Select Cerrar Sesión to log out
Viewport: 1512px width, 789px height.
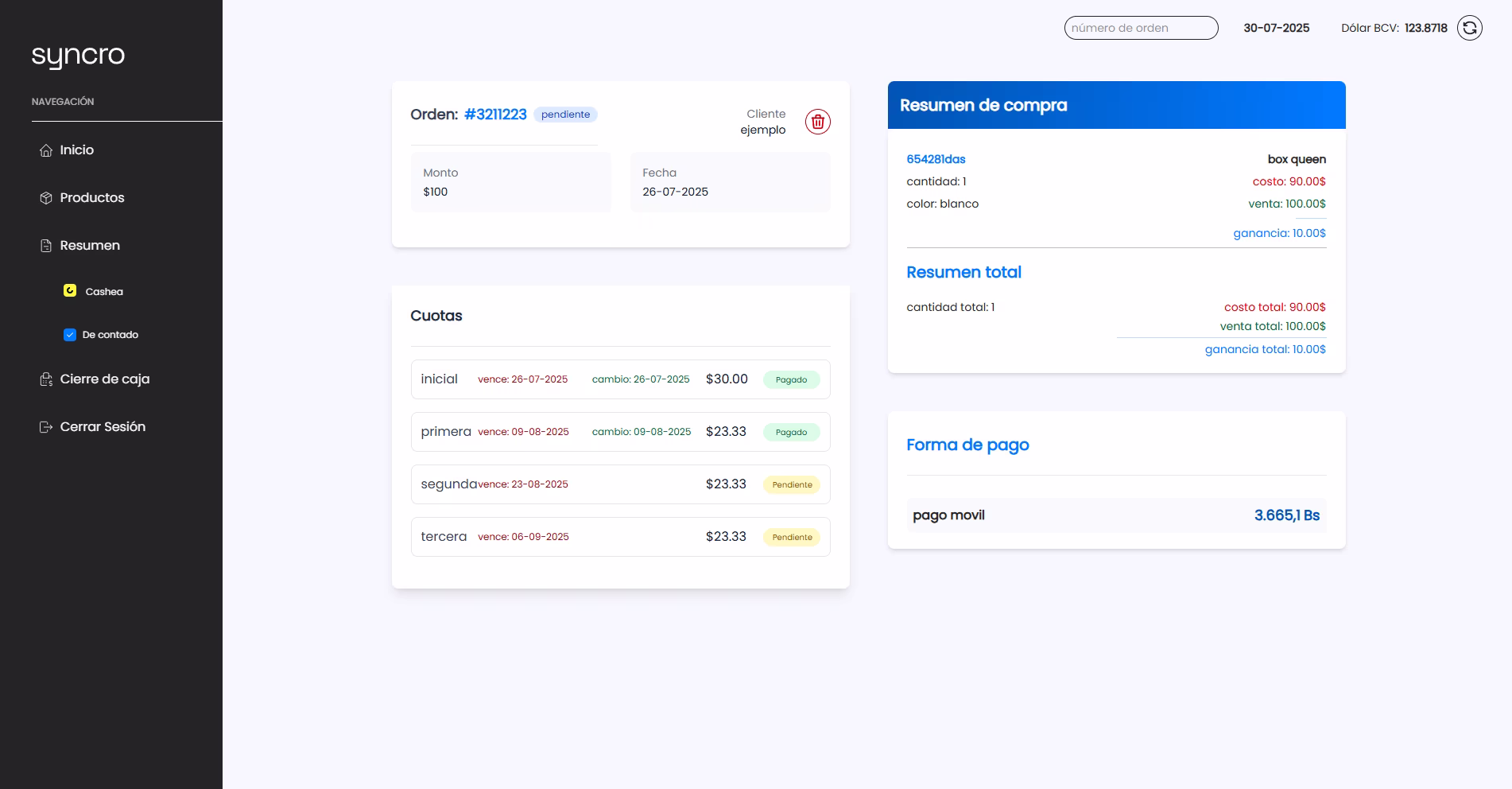(x=103, y=427)
